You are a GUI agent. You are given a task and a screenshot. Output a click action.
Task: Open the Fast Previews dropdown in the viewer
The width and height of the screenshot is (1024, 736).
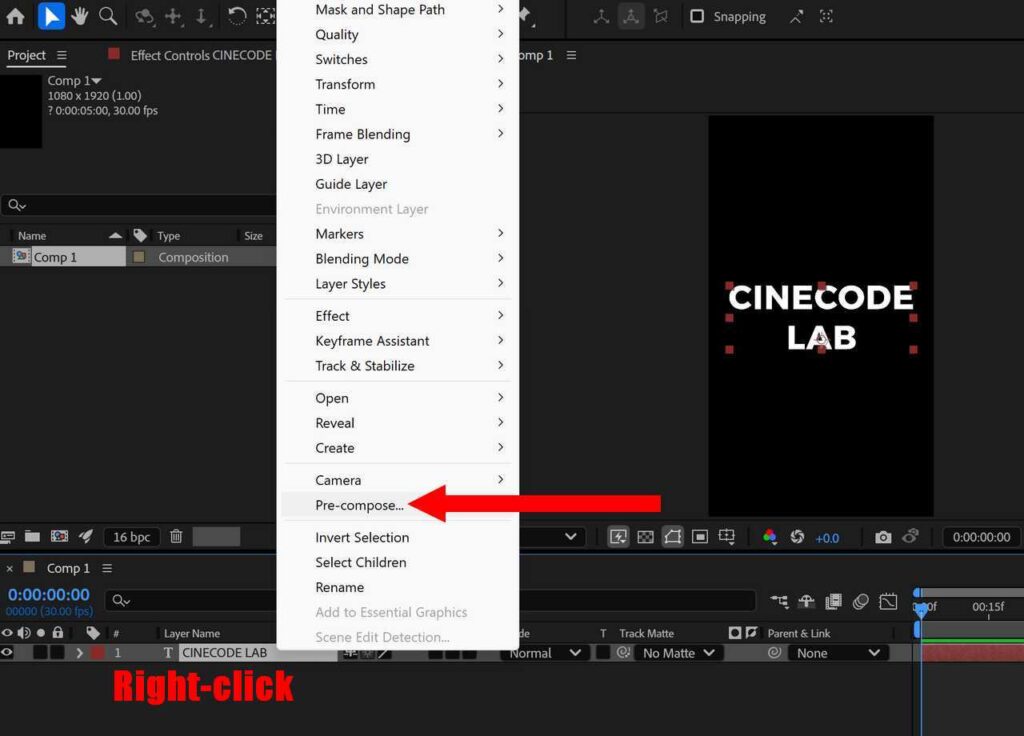[618, 537]
